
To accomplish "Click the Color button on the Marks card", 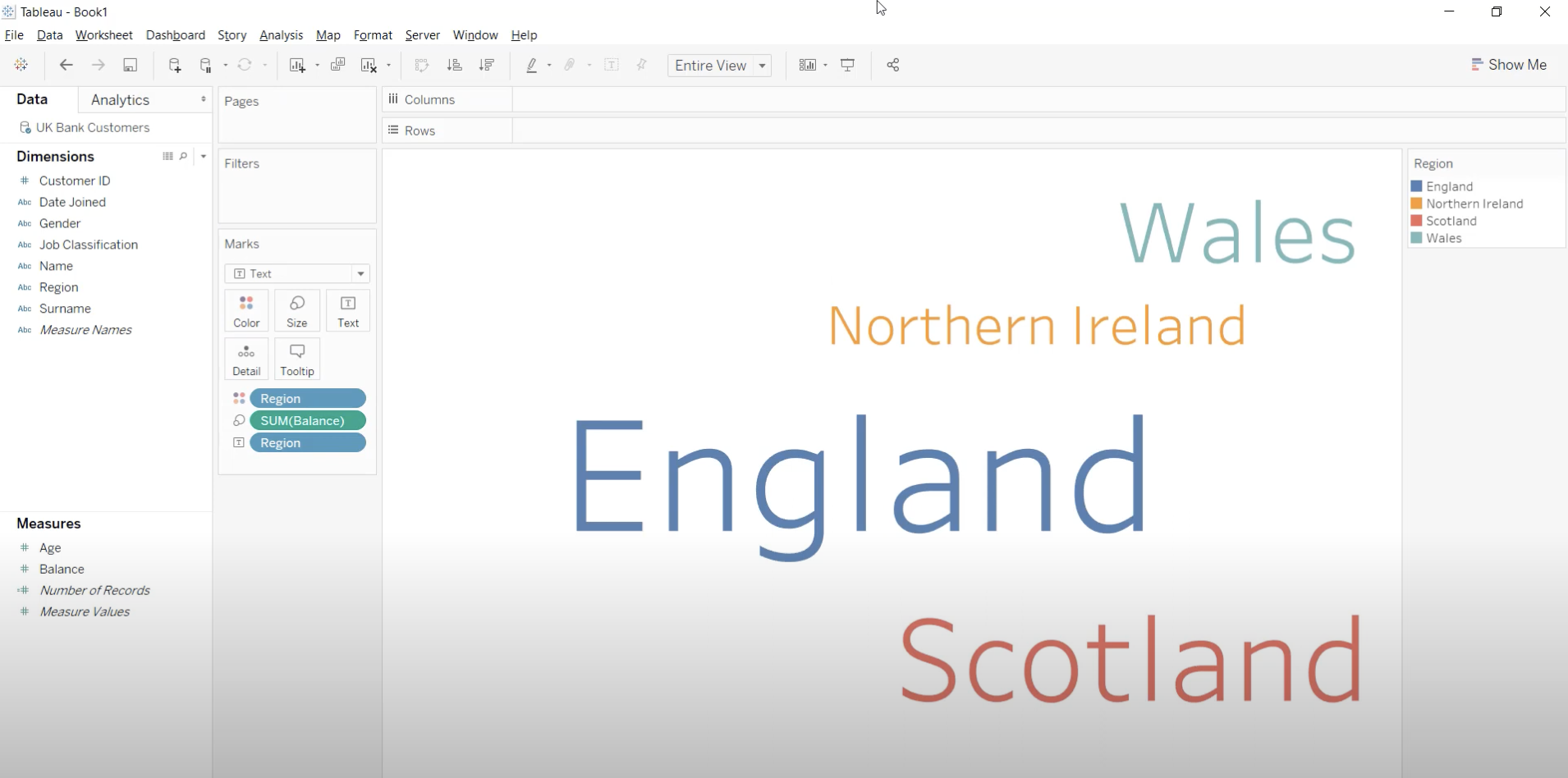I will click(246, 311).
